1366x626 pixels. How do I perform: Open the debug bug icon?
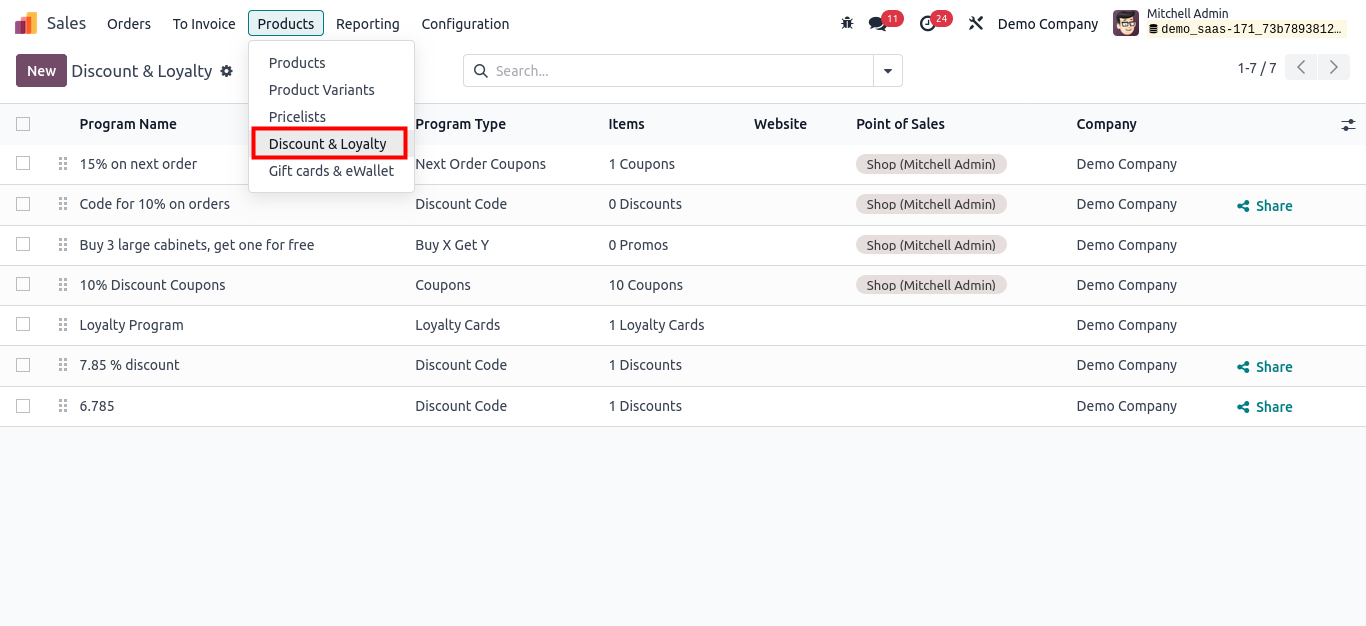(847, 23)
